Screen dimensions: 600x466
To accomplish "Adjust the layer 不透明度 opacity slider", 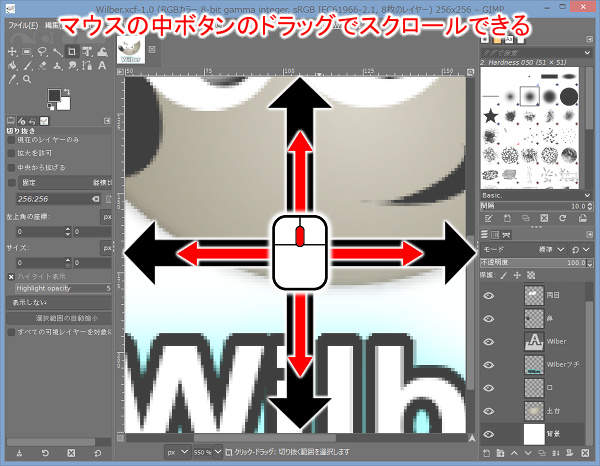I will click(536, 263).
